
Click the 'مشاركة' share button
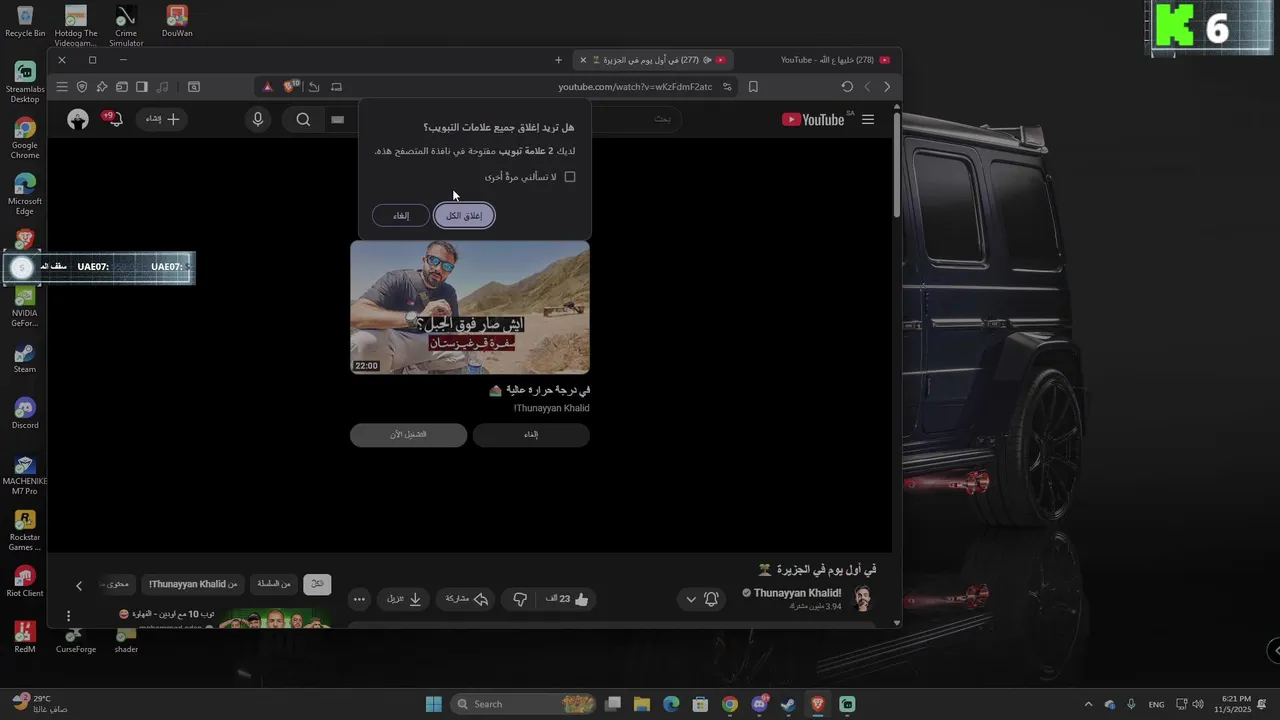466,599
